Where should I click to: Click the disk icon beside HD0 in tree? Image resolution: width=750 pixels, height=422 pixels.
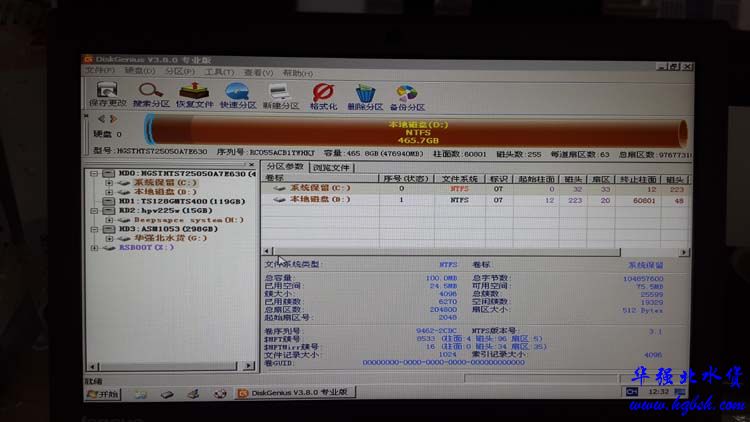[x=109, y=173]
